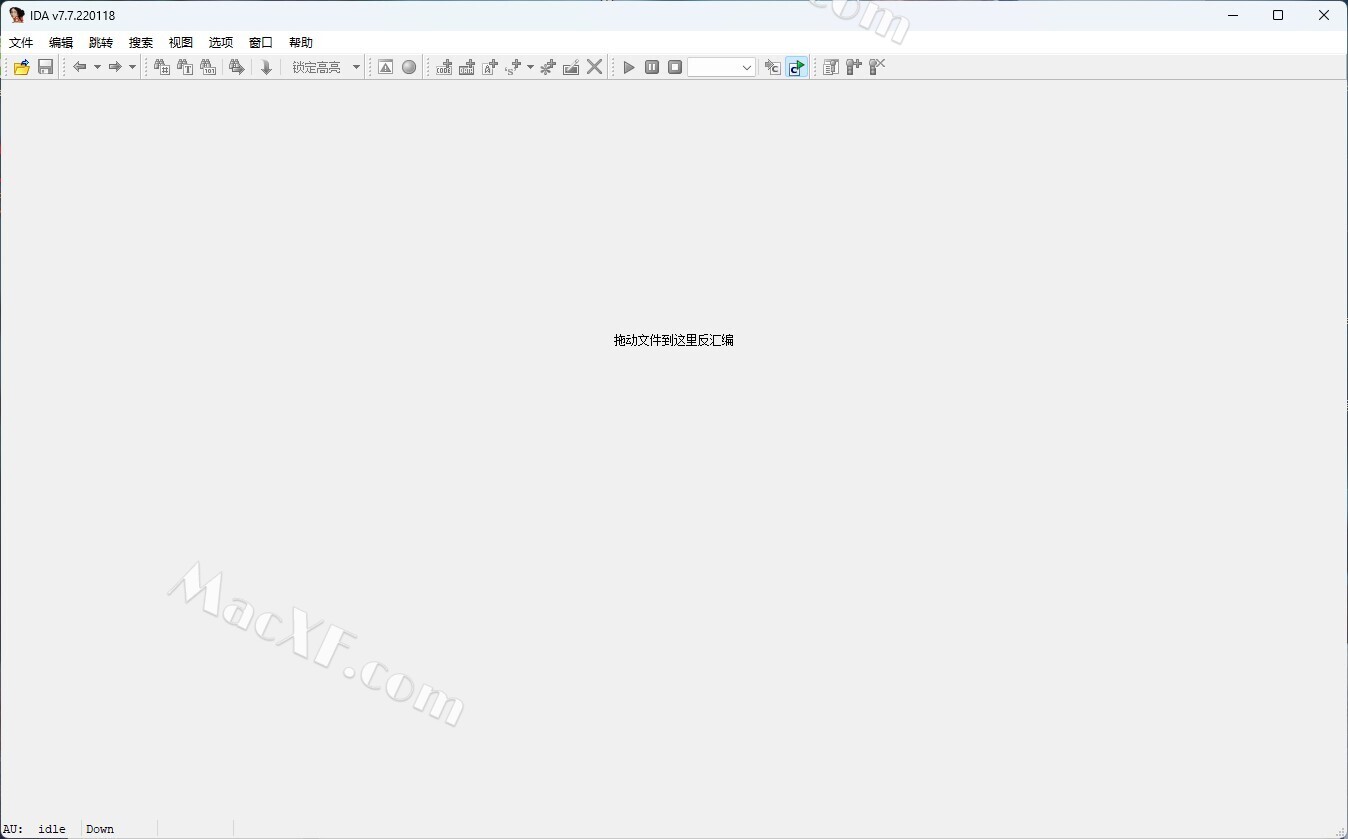Screen dimensions: 1348x839
Task: Click the Save floppy disk icon
Action: tap(45, 67)
